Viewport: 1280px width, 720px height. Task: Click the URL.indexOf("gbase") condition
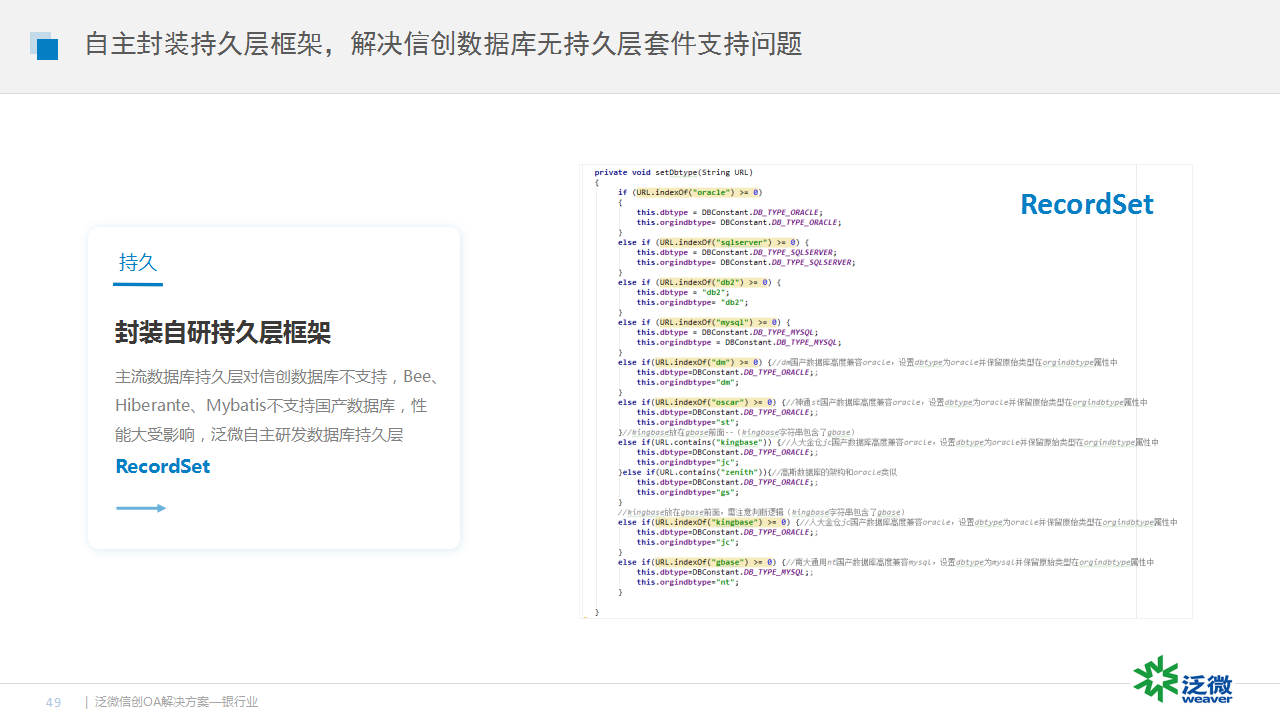[716, 562]
